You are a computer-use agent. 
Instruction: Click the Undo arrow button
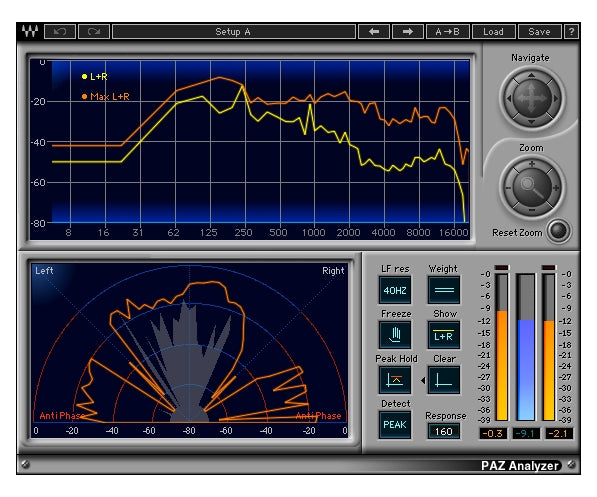[x=60, y=32]
